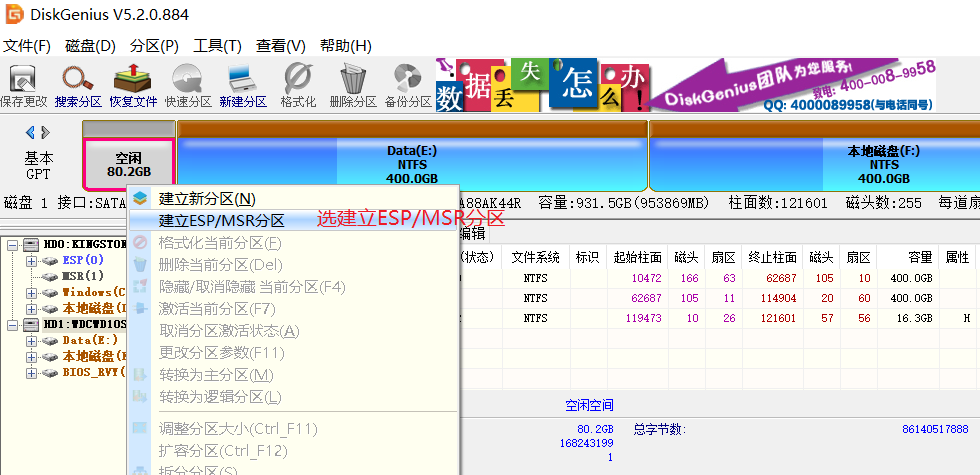
Task: Click the 标识 column header
Action: point(588,257)
